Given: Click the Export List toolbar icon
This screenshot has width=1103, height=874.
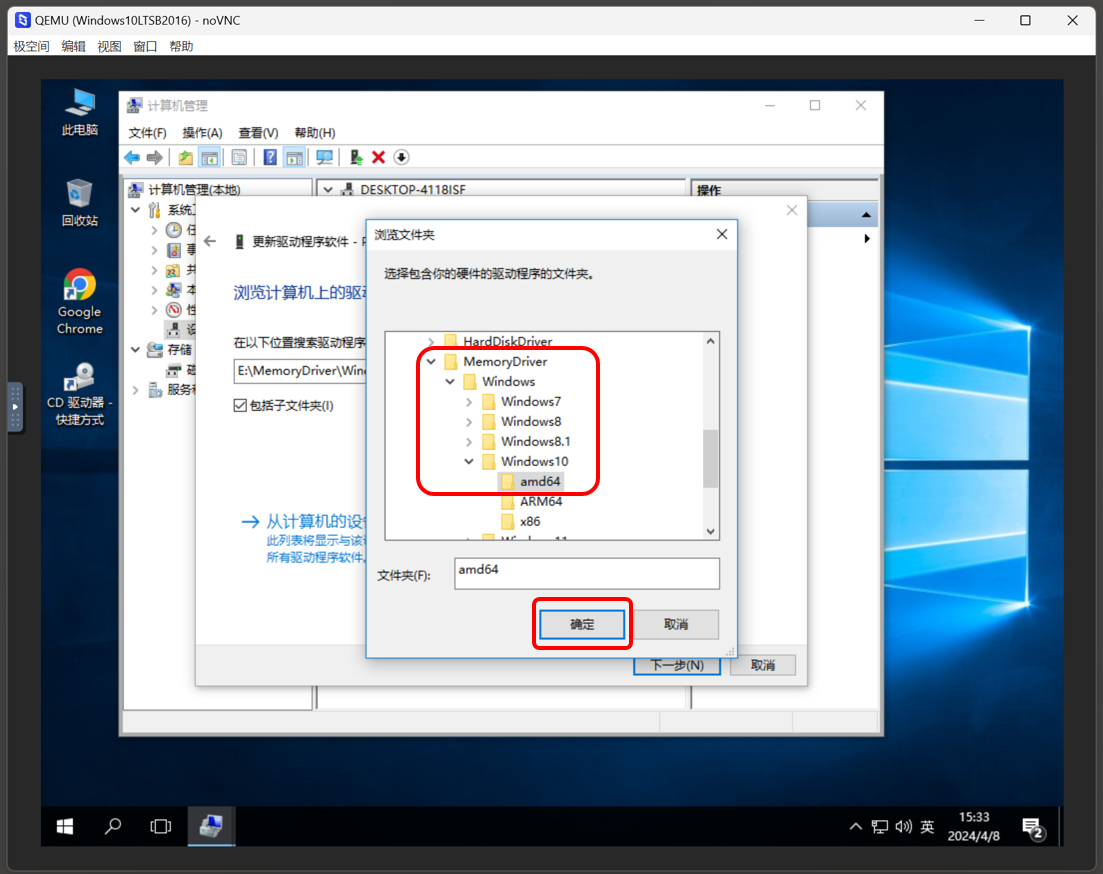Looking at the screenshot, I should [x=239, y=157].
